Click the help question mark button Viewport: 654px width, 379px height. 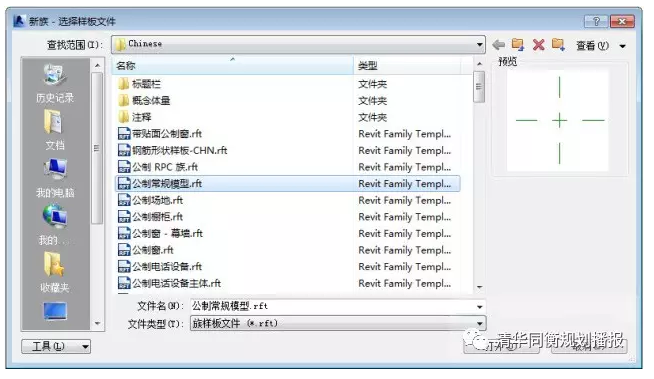pyautogui.click(x=596, y=21)
